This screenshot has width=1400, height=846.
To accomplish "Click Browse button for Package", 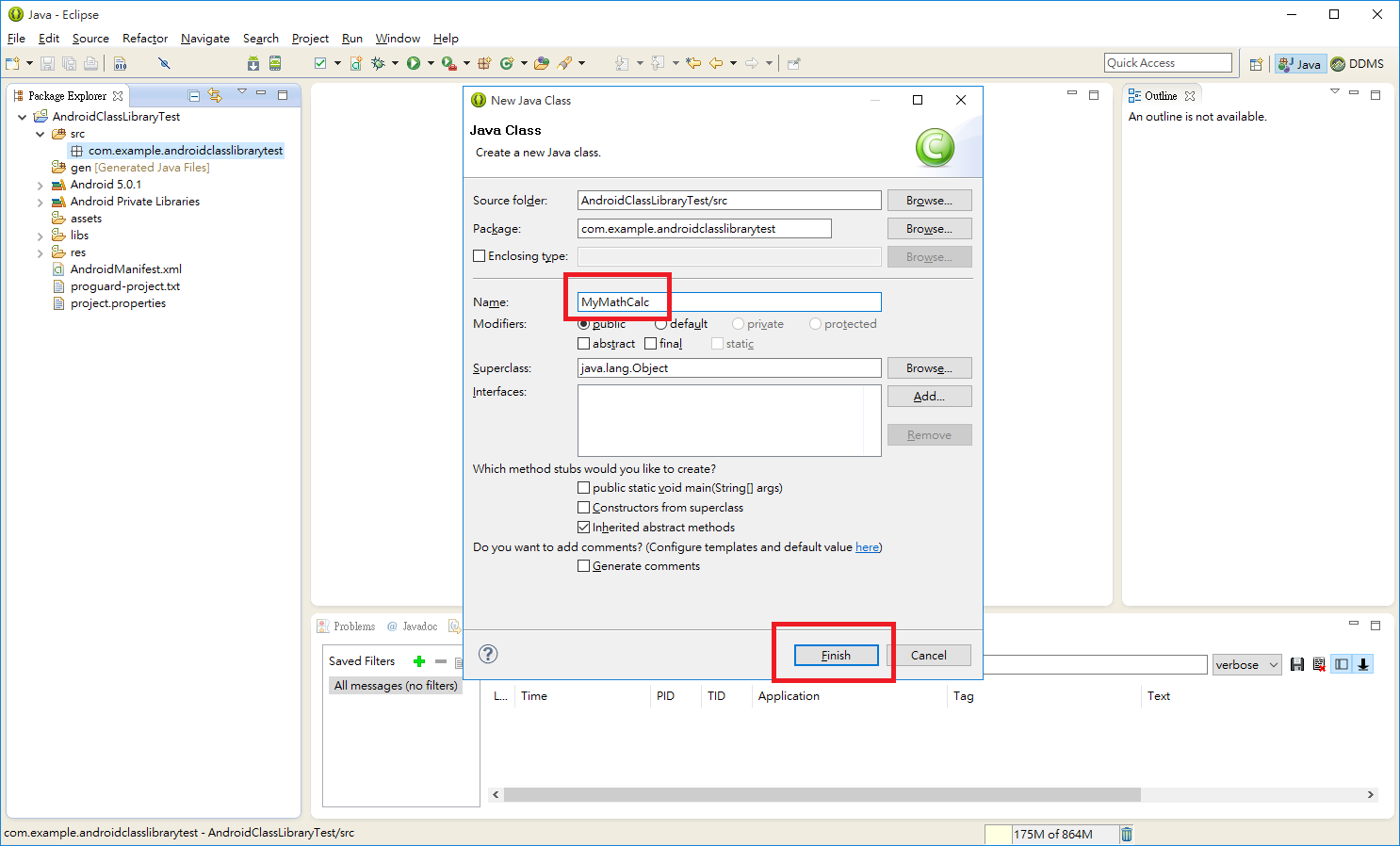I will coord(929,229).
